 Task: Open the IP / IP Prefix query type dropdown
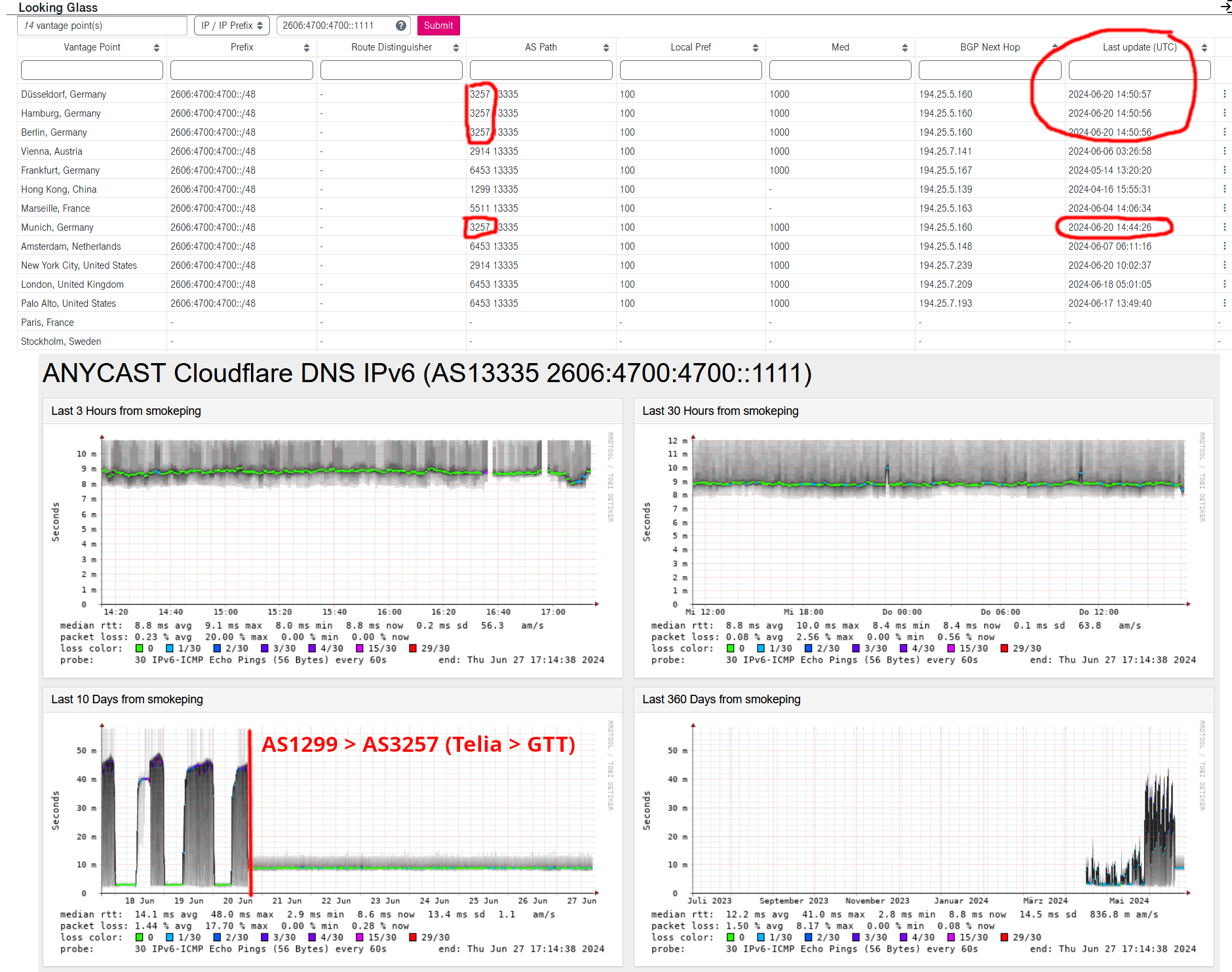pos(231,26)
